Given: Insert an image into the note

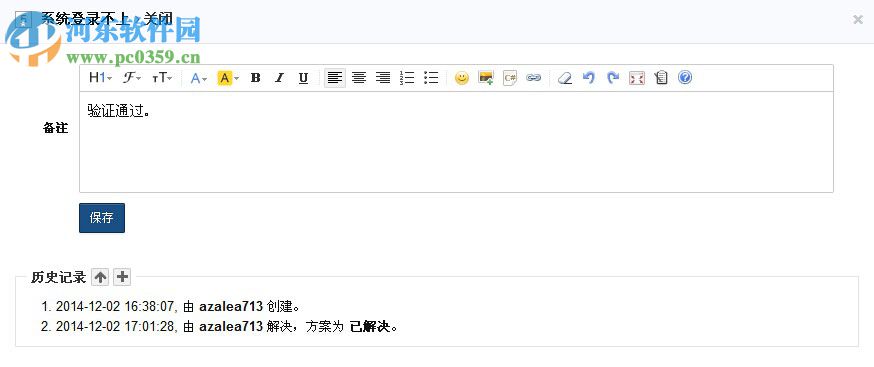Looking at the screenshot, I should (x=486, y=78).
